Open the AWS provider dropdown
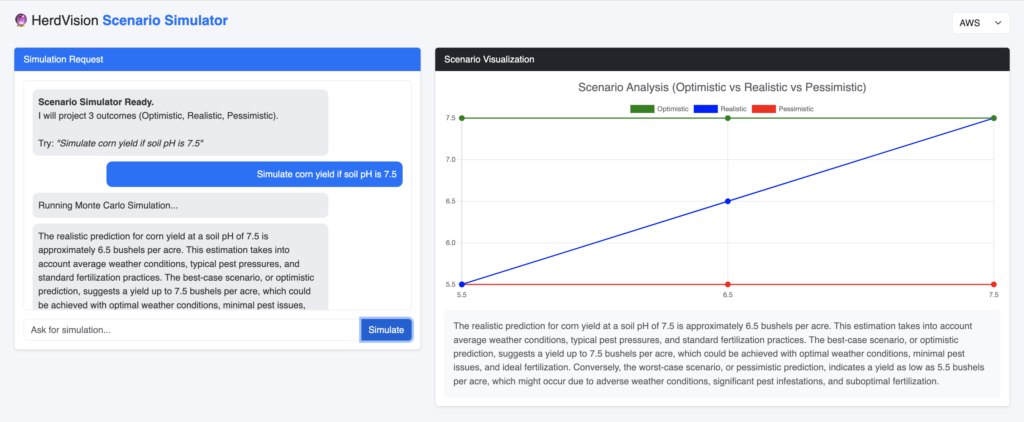 pos(981,23)
